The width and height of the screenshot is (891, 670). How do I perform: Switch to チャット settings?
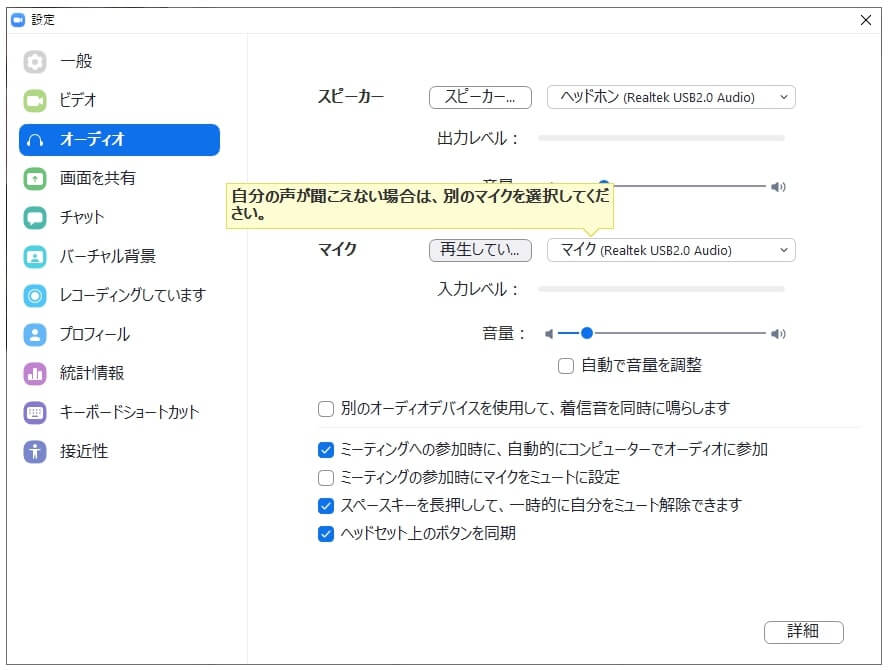click(119, 218)
